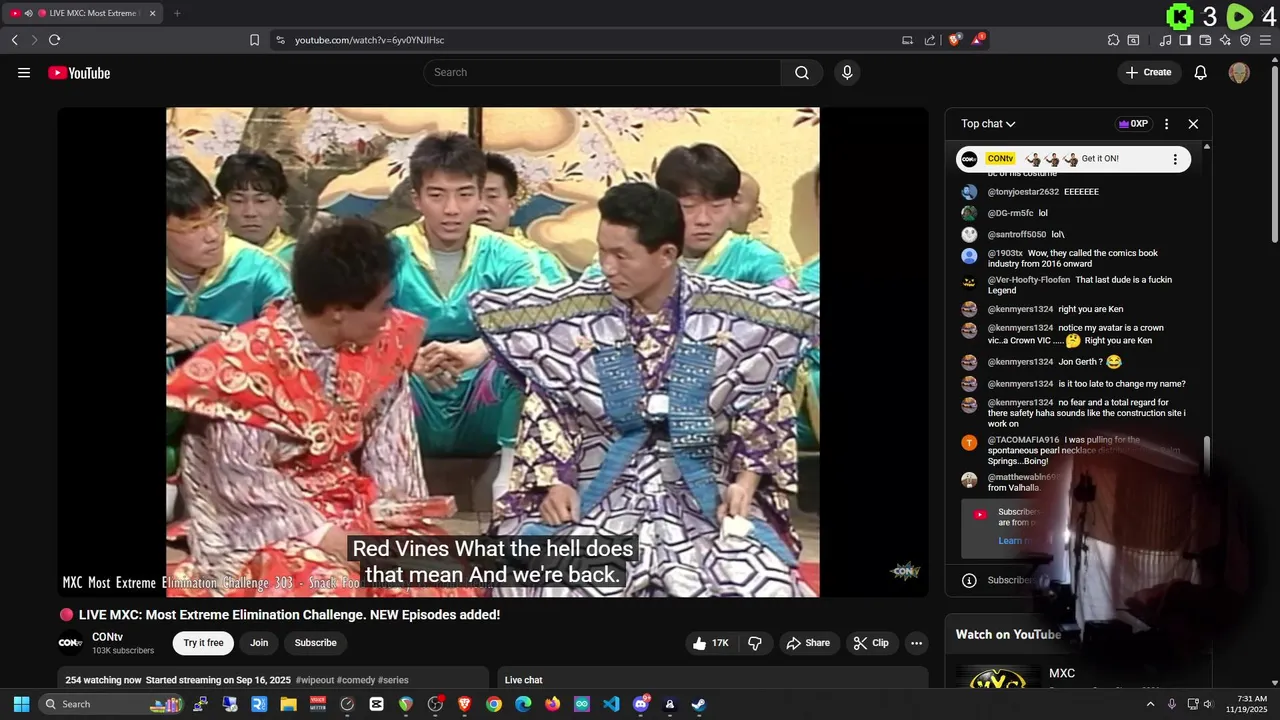Go to the YouTube home logo
This screenshot has width=1280, height=720.
pyautogui.click(x=79, y=72)
